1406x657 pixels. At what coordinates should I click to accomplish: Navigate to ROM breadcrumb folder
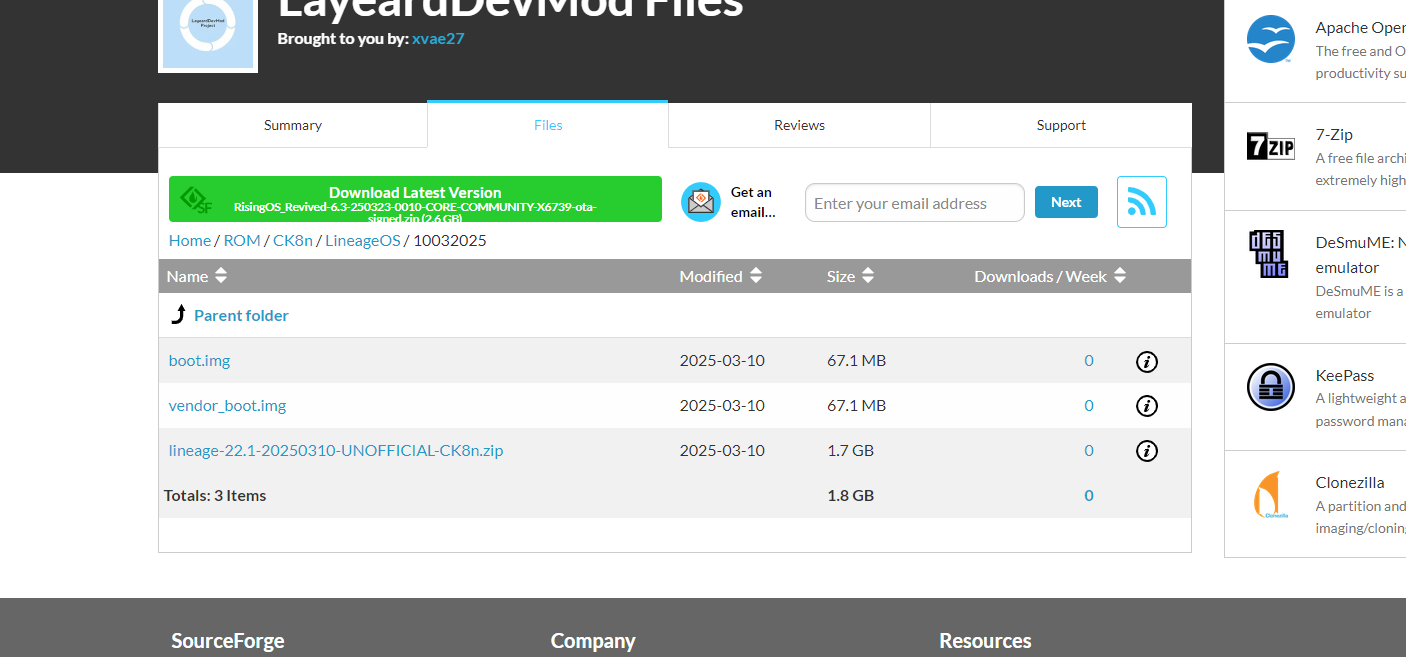(x=242, y=240)
